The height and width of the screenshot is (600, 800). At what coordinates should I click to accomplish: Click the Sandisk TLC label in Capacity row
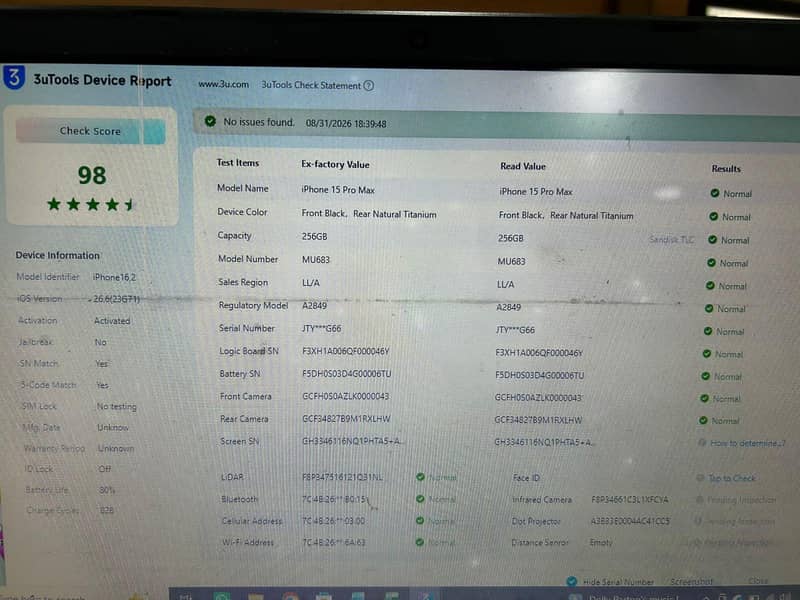point(671,239)
